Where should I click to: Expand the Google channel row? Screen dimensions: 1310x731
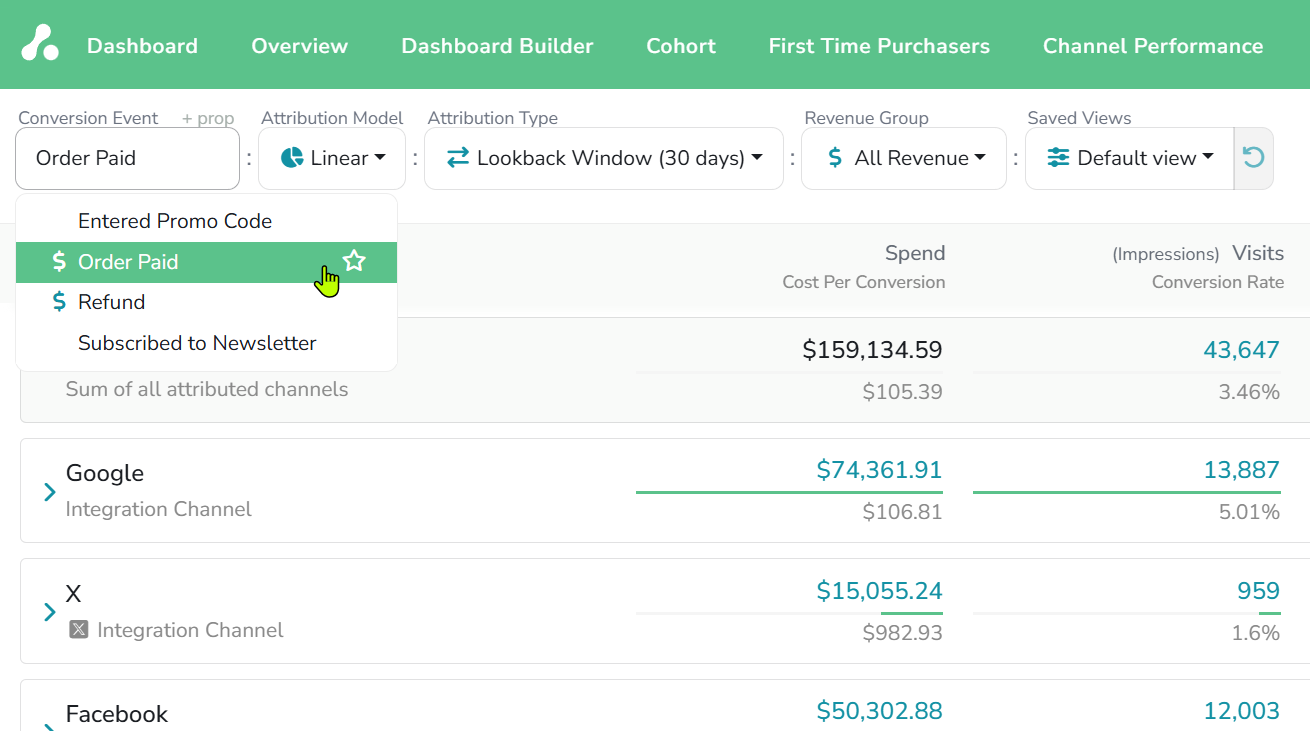[49, 492]
